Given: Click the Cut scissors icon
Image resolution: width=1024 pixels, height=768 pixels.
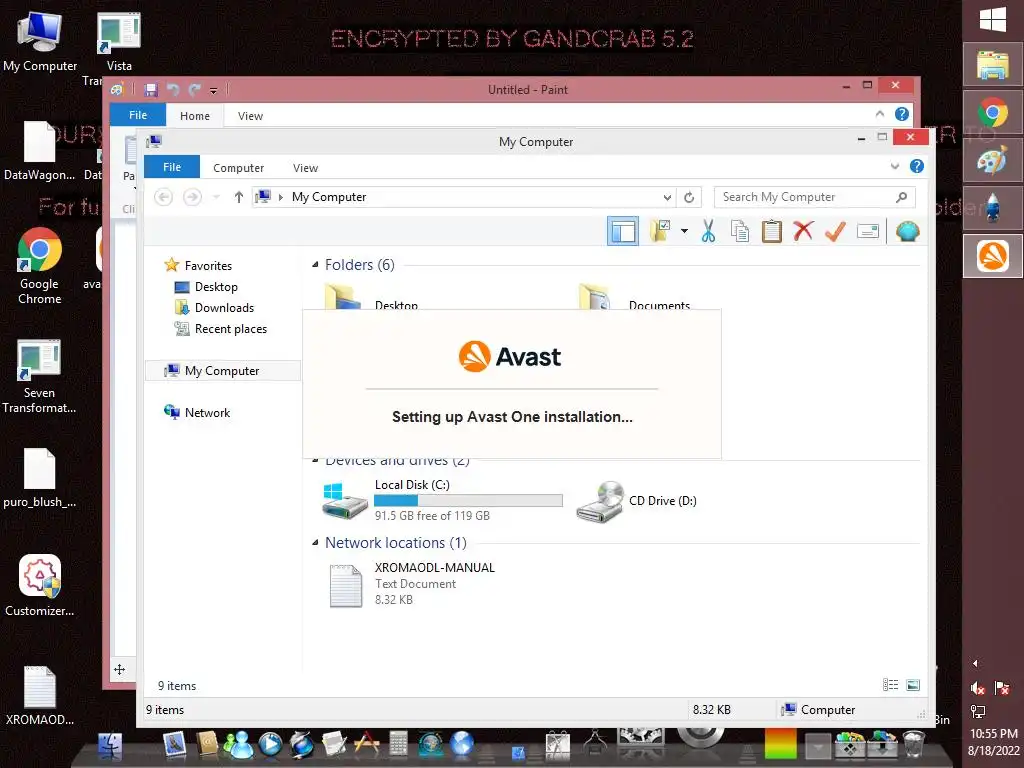Looking at the screenshot, I should tap(709, 231).
